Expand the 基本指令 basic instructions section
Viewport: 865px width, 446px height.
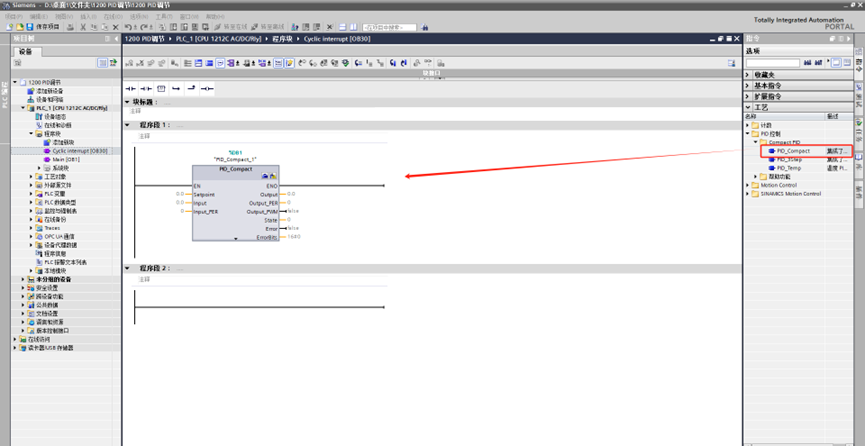pyautogui.click(x=748, y=86)
